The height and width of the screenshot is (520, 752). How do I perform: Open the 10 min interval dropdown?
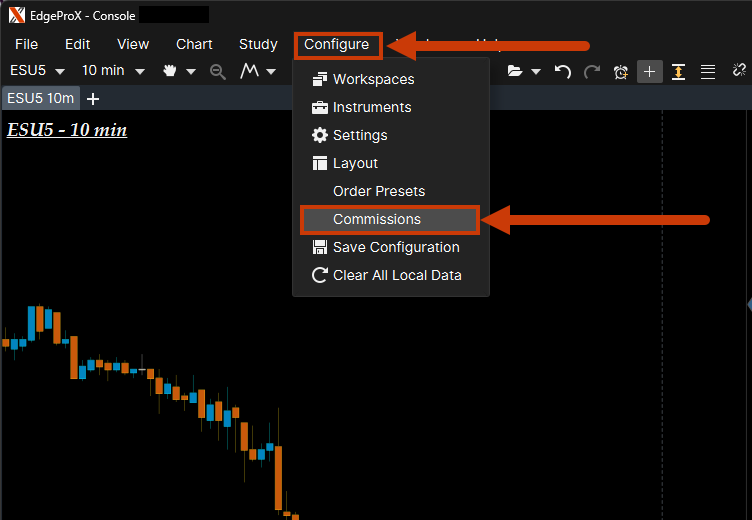pos(113,71)
